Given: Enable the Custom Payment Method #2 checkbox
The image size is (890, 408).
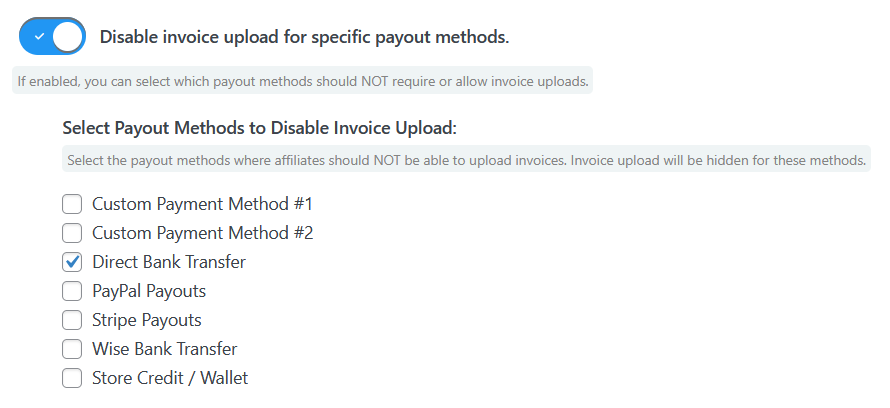Looking at the screenshot, I should (x=72, y=233).
